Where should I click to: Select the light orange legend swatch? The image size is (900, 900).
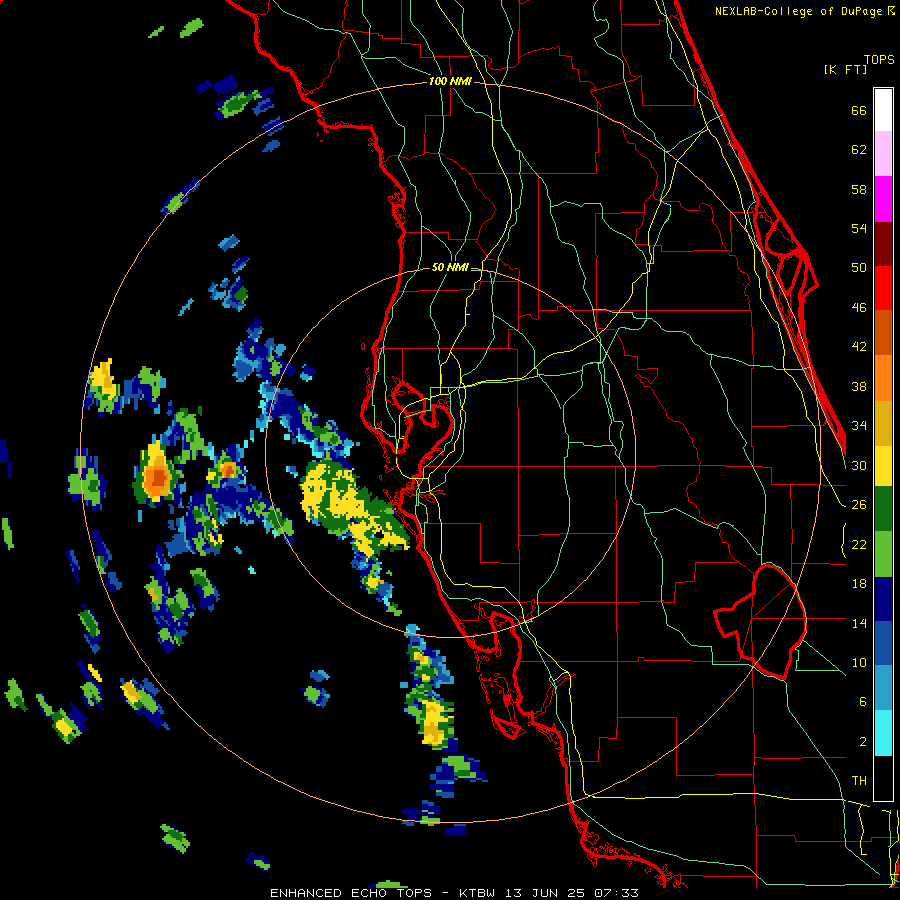click(x=883, y=378)
